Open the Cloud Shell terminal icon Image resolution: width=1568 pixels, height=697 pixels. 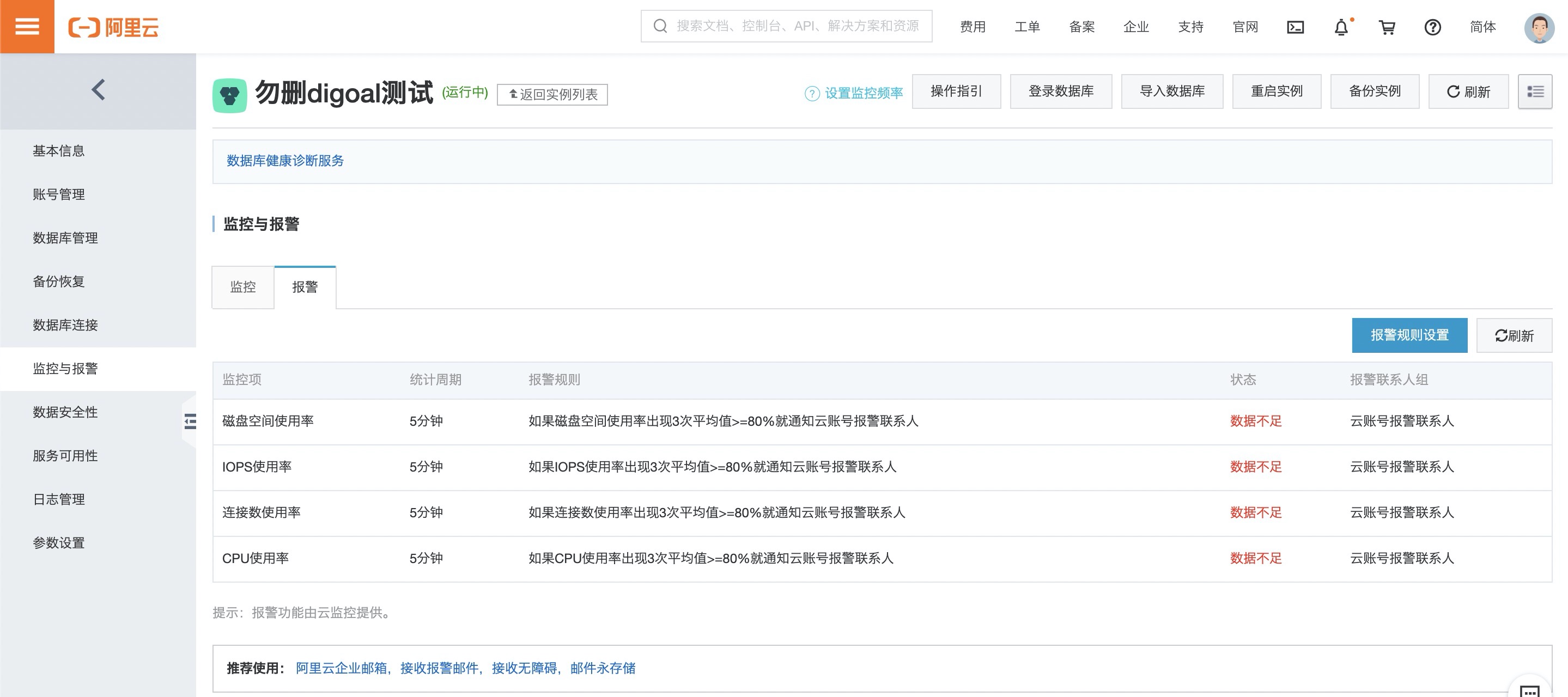click(x=1294, y=27)
